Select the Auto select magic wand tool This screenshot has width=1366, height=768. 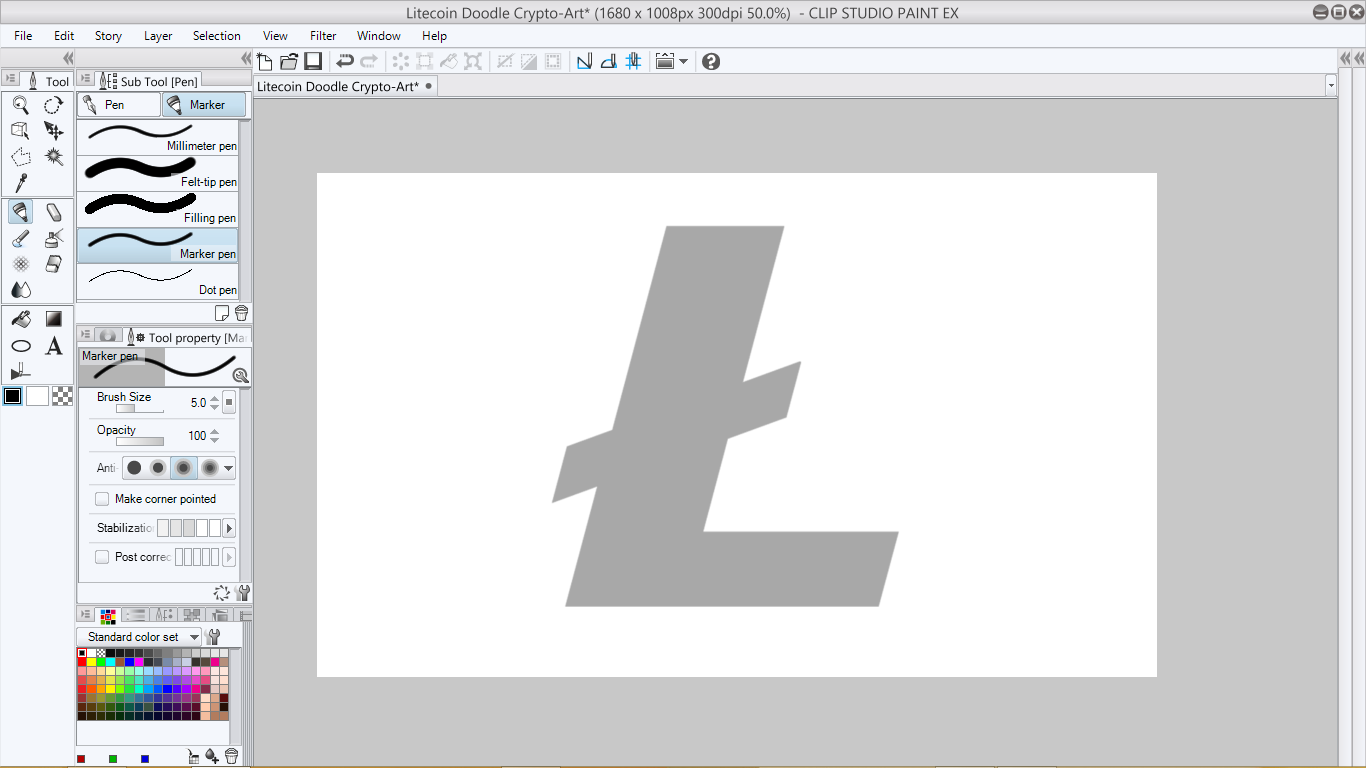54,157
